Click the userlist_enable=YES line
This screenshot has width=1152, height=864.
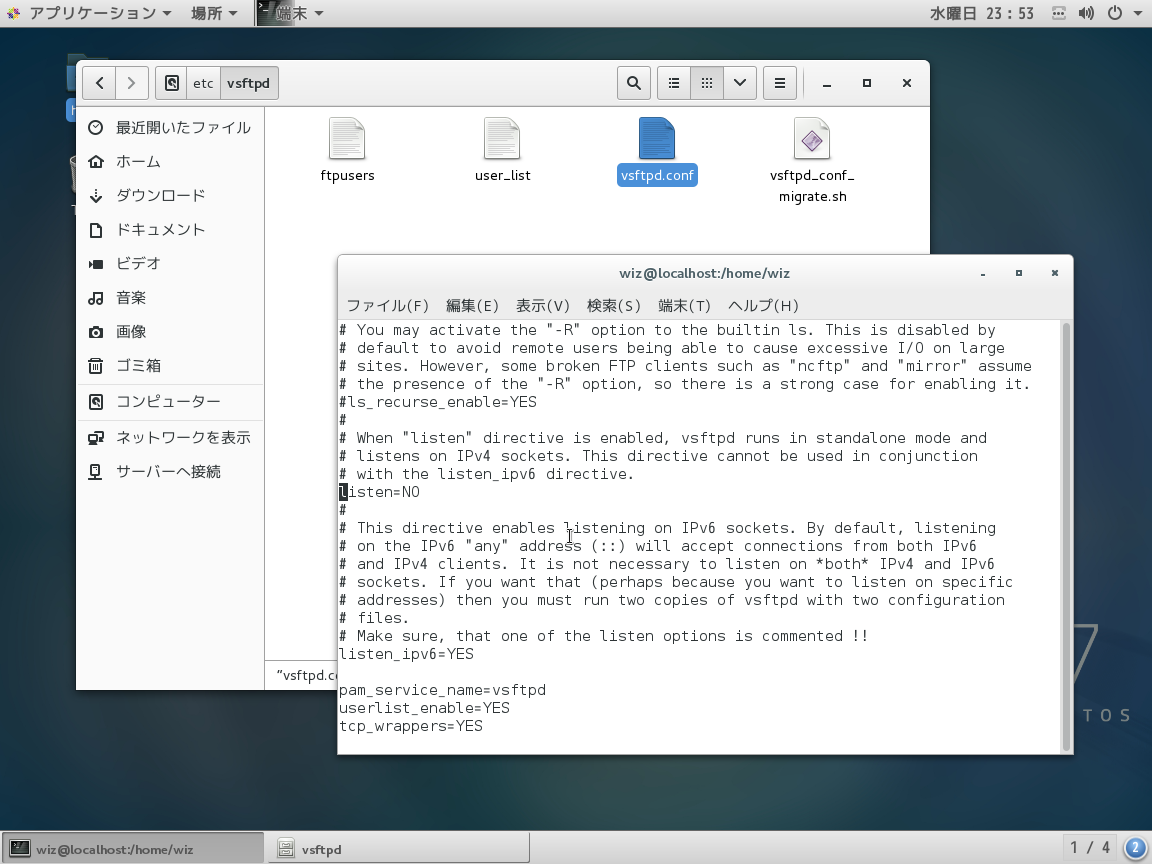(x=424, y=708)
